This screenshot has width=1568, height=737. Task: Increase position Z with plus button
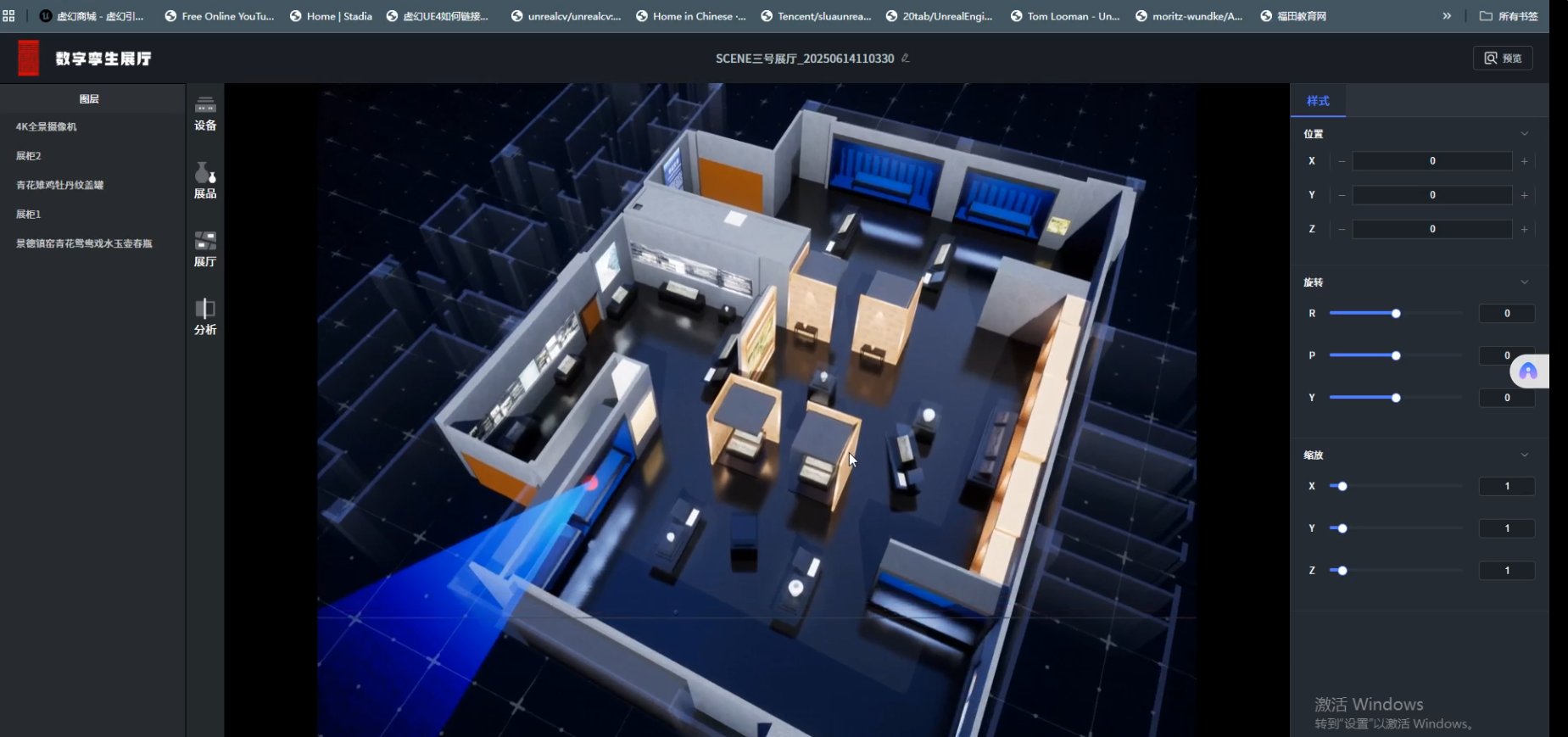(1524, 229)
